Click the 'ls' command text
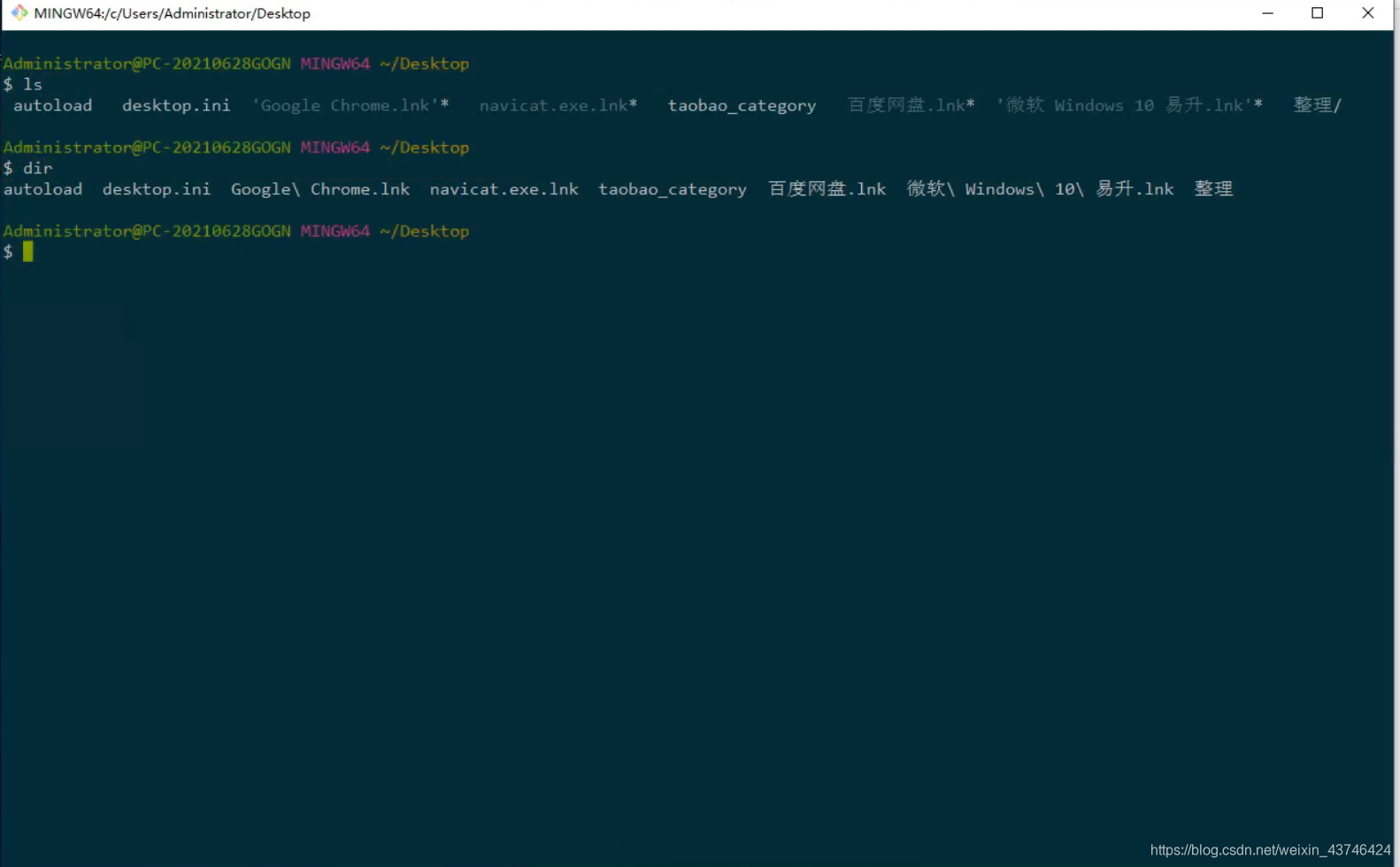Viewport: 1400px width, 867px height. [33, 84]
